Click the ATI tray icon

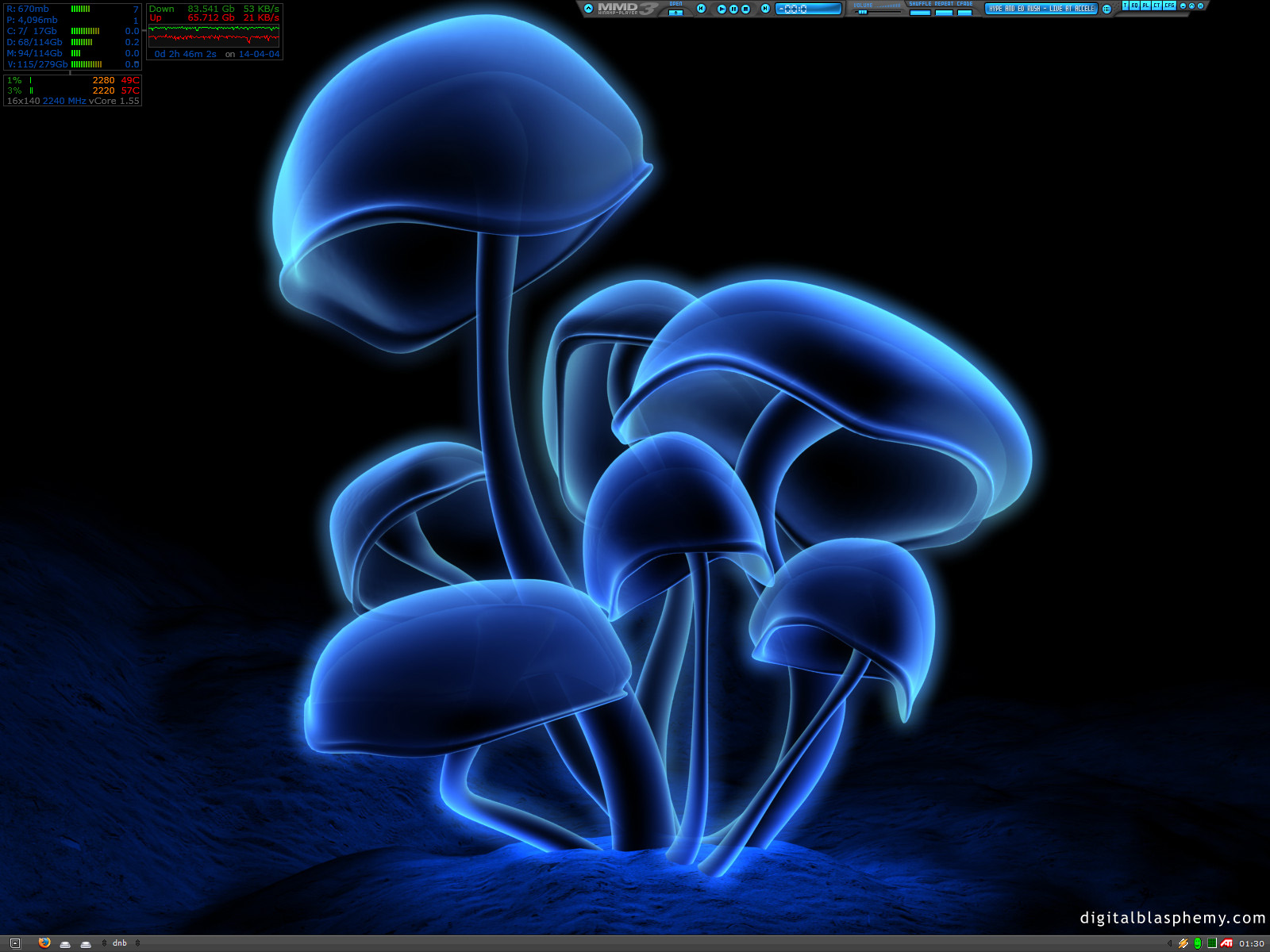(x=1226, y=943)
